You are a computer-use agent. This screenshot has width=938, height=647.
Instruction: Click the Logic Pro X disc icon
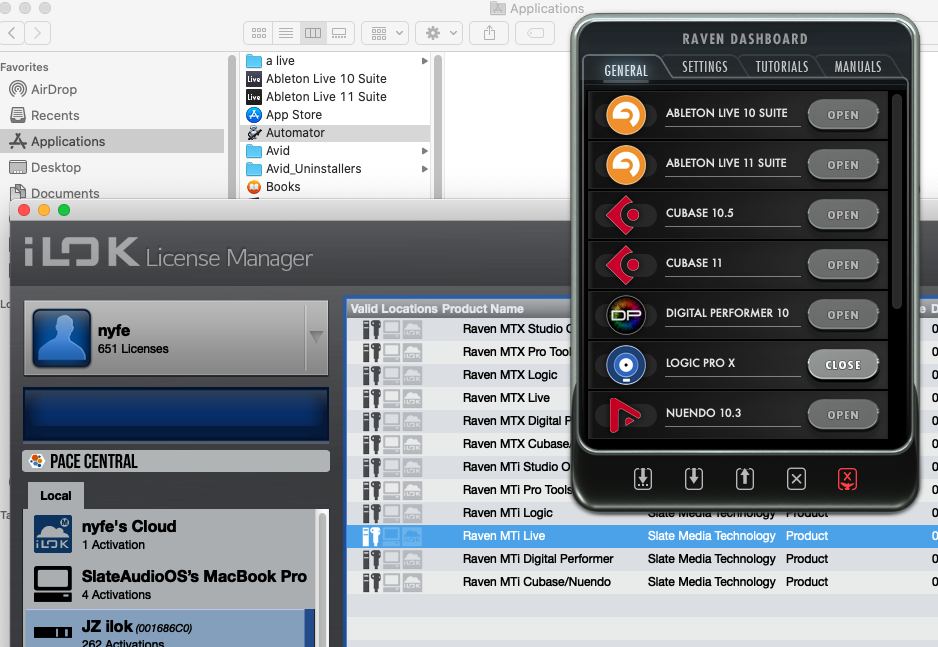tap(626, 364)
